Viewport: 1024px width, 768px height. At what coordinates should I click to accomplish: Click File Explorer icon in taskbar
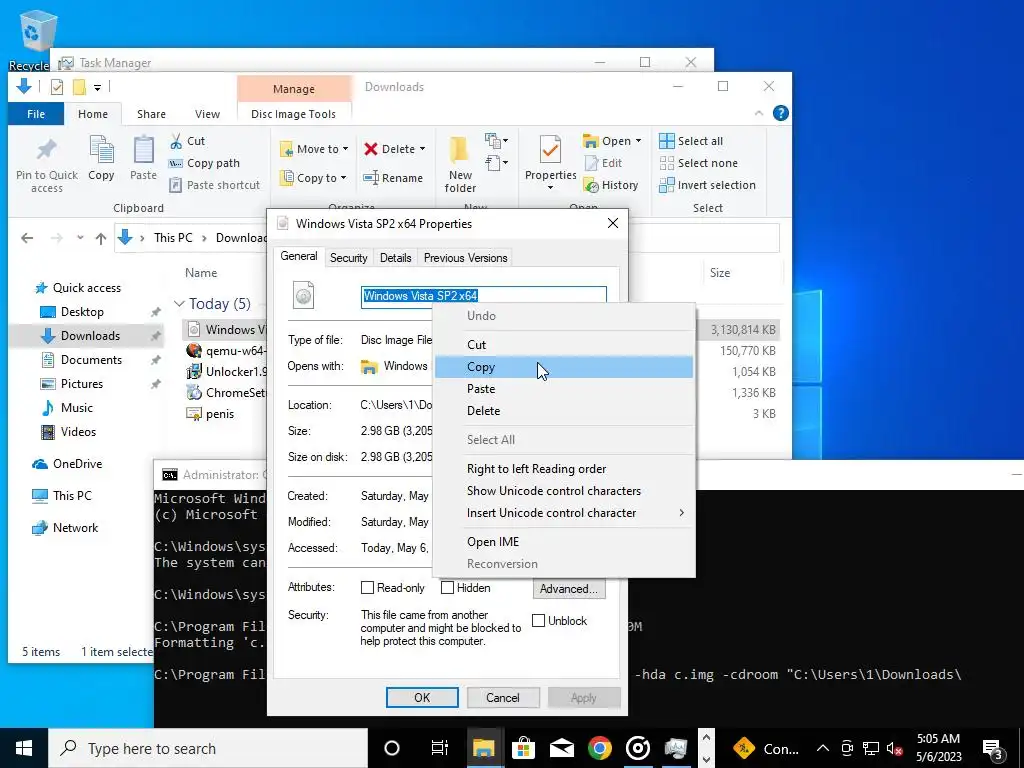[x=484, y=748]
